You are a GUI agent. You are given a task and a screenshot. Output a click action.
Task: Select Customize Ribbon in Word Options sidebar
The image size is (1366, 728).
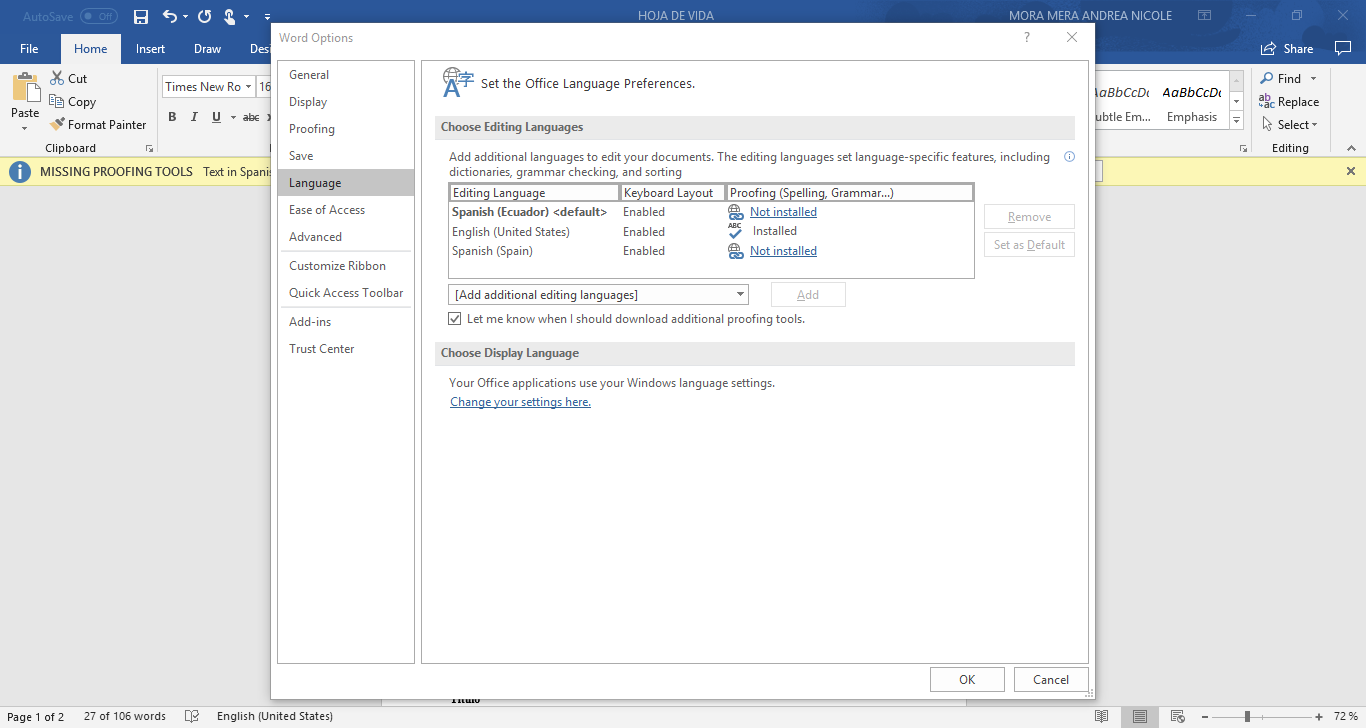pyautogui.click(x=346, y=266)
